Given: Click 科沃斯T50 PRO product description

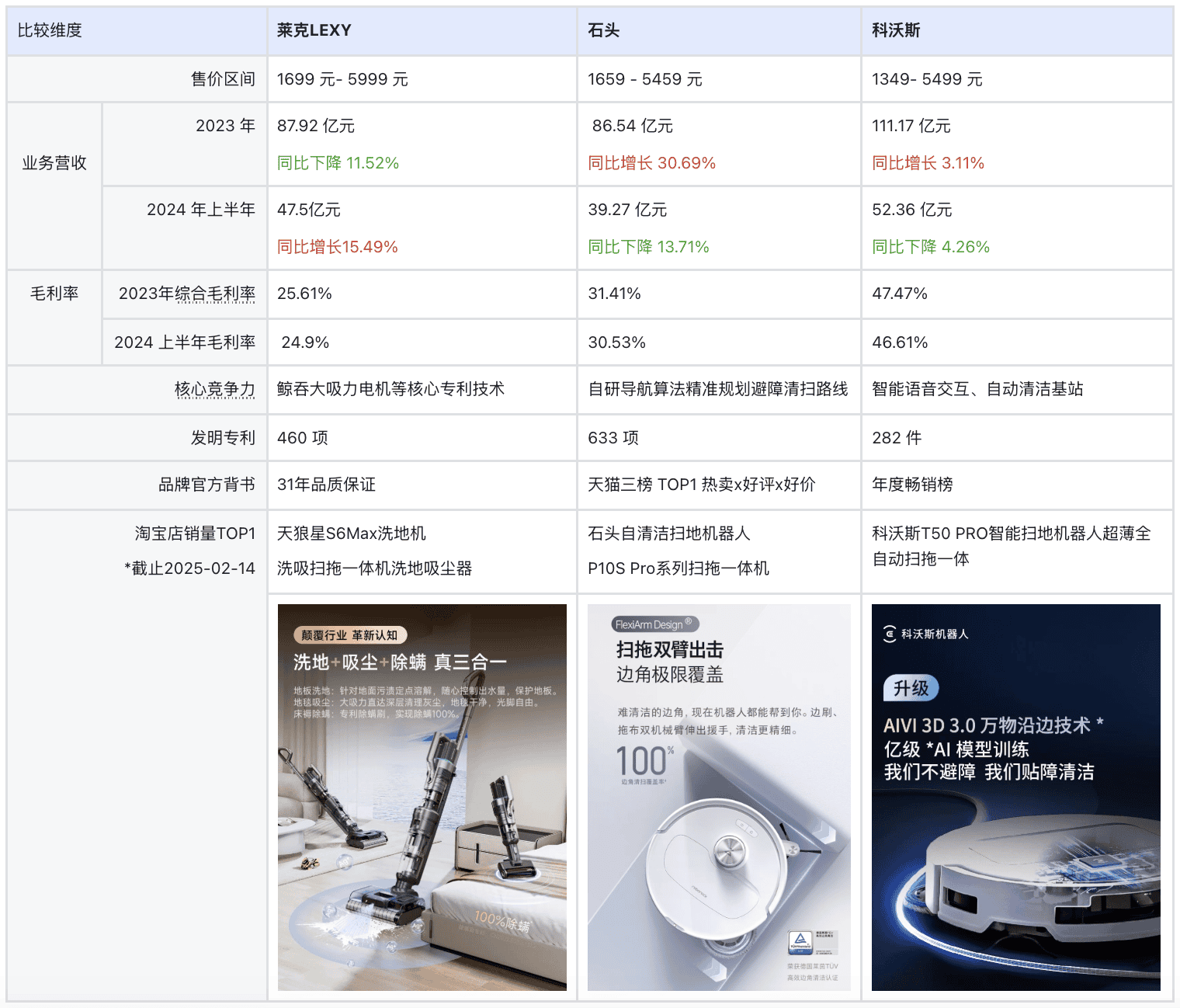Looking at the screenshot, I should [x=1011, y=546].
